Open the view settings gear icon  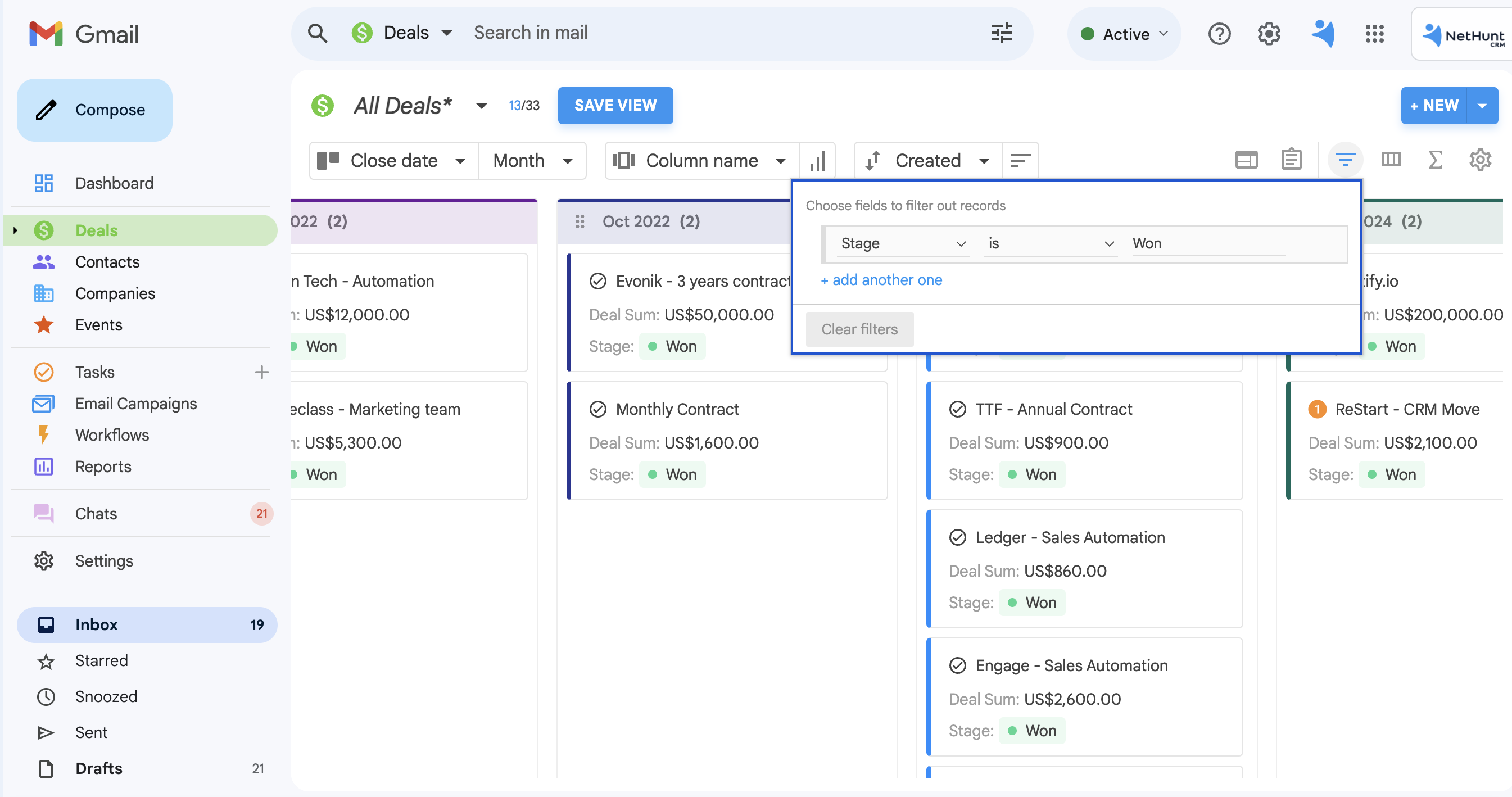point(1480,160)
